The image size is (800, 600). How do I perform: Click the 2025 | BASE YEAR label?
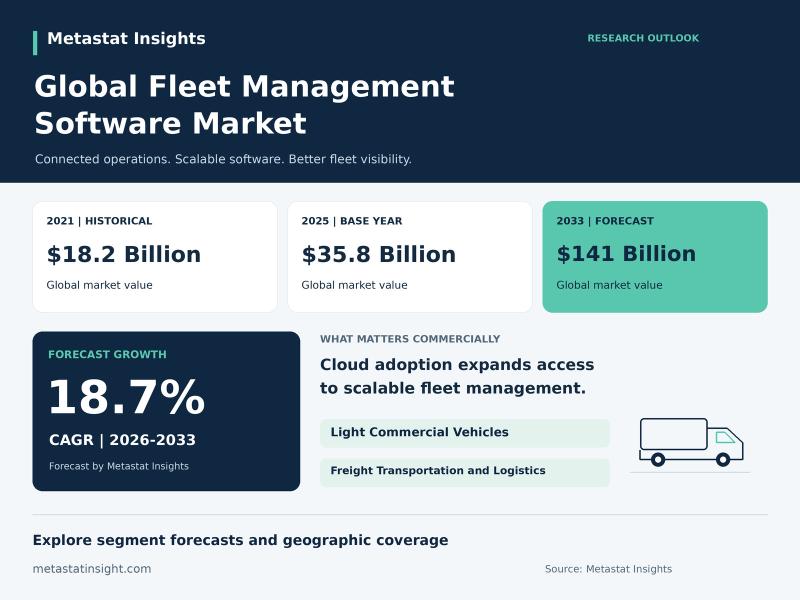tap(352, 221)
